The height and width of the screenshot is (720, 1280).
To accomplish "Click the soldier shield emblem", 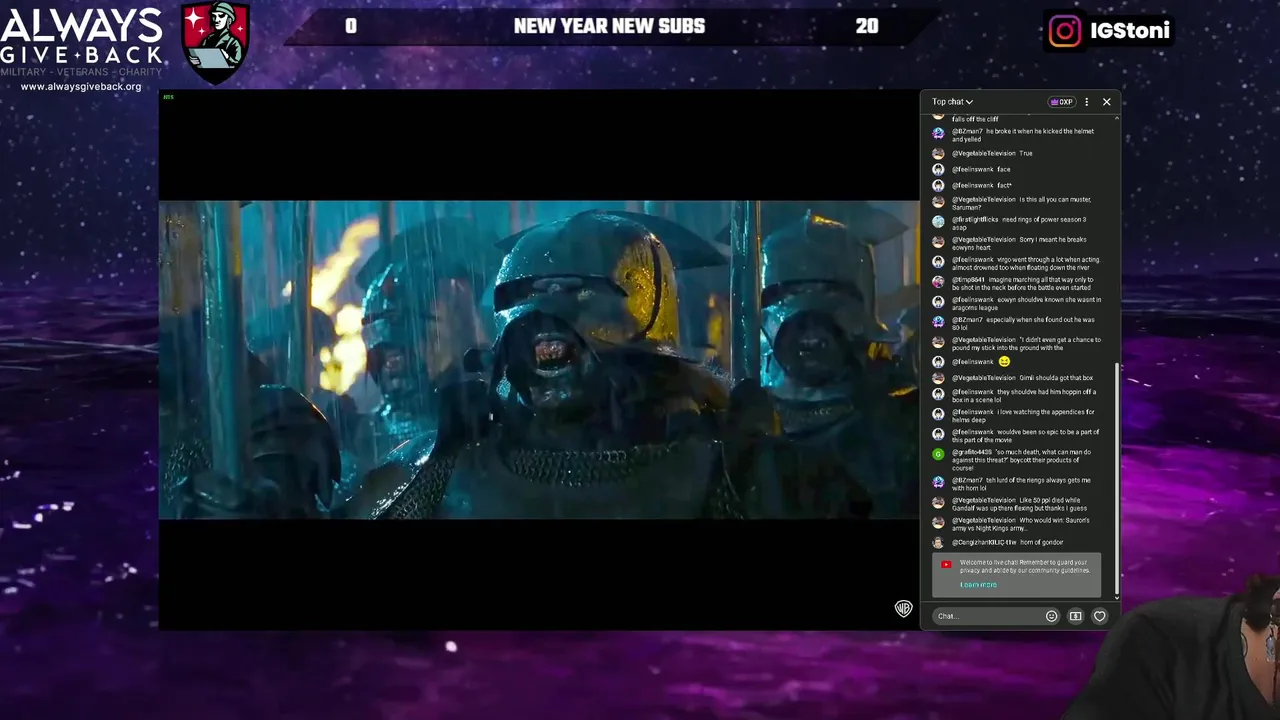I will pyautogui.click(x=215, y=42).
